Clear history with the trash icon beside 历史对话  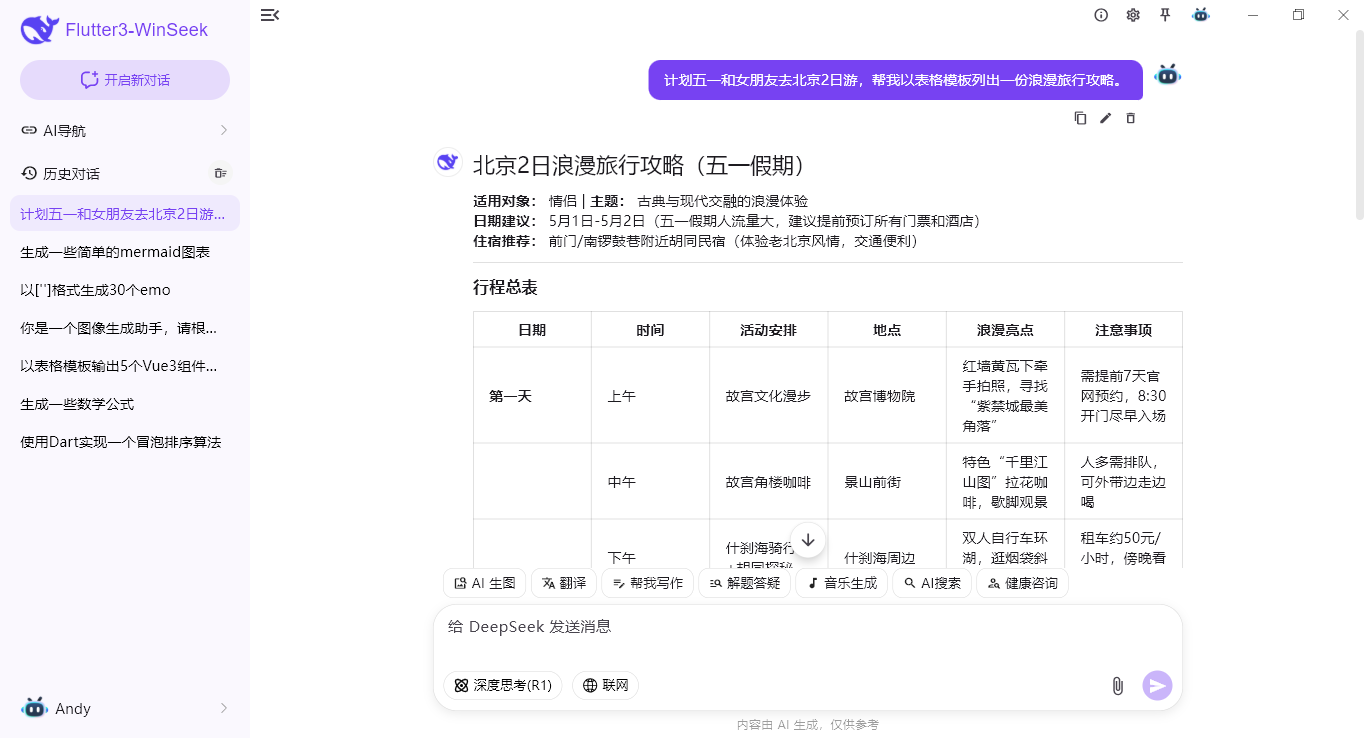click(220, 172)
